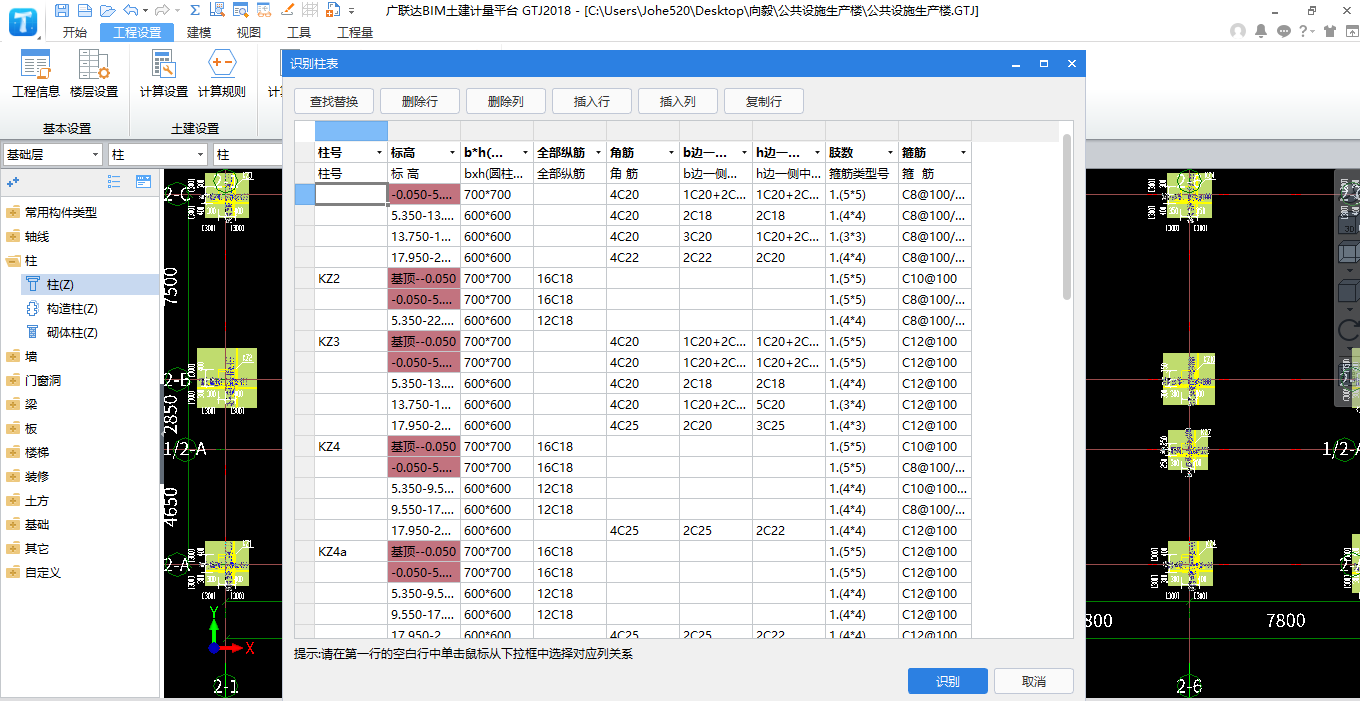Expand the 门窗洞 folder
The image size is (1360, 701).
(x=13, y=380)
